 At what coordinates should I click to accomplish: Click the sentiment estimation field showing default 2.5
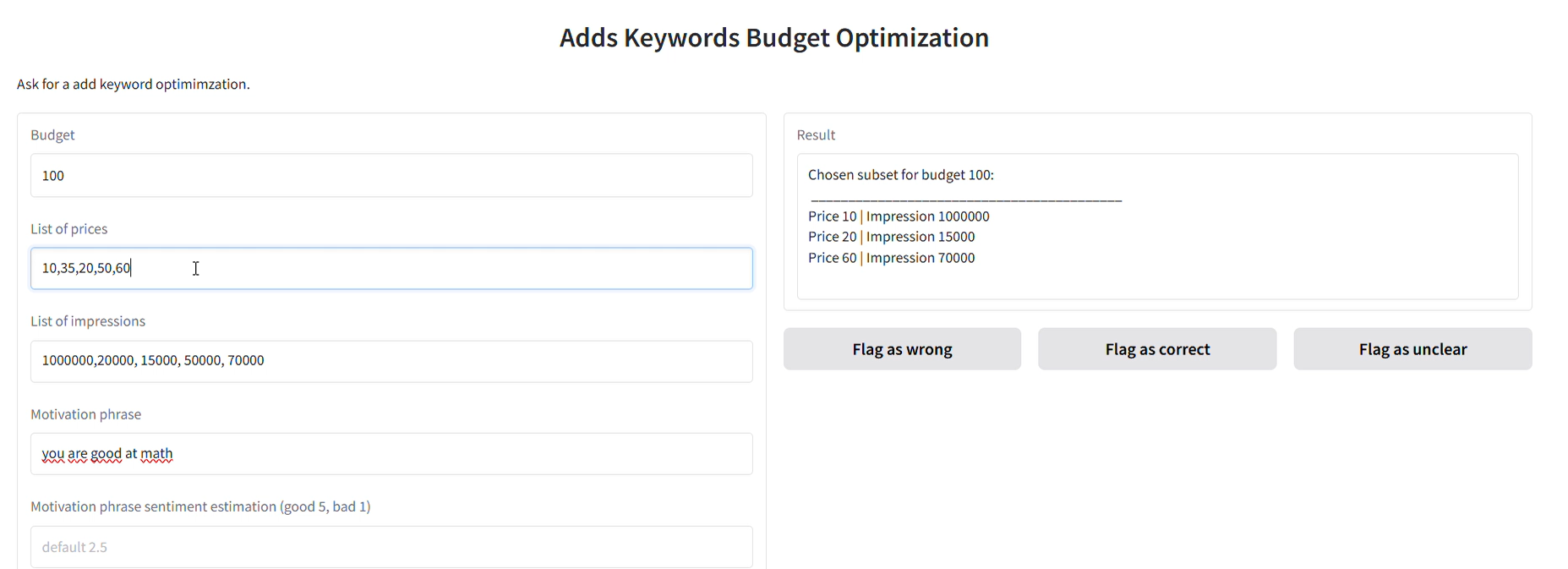point(391,547)
